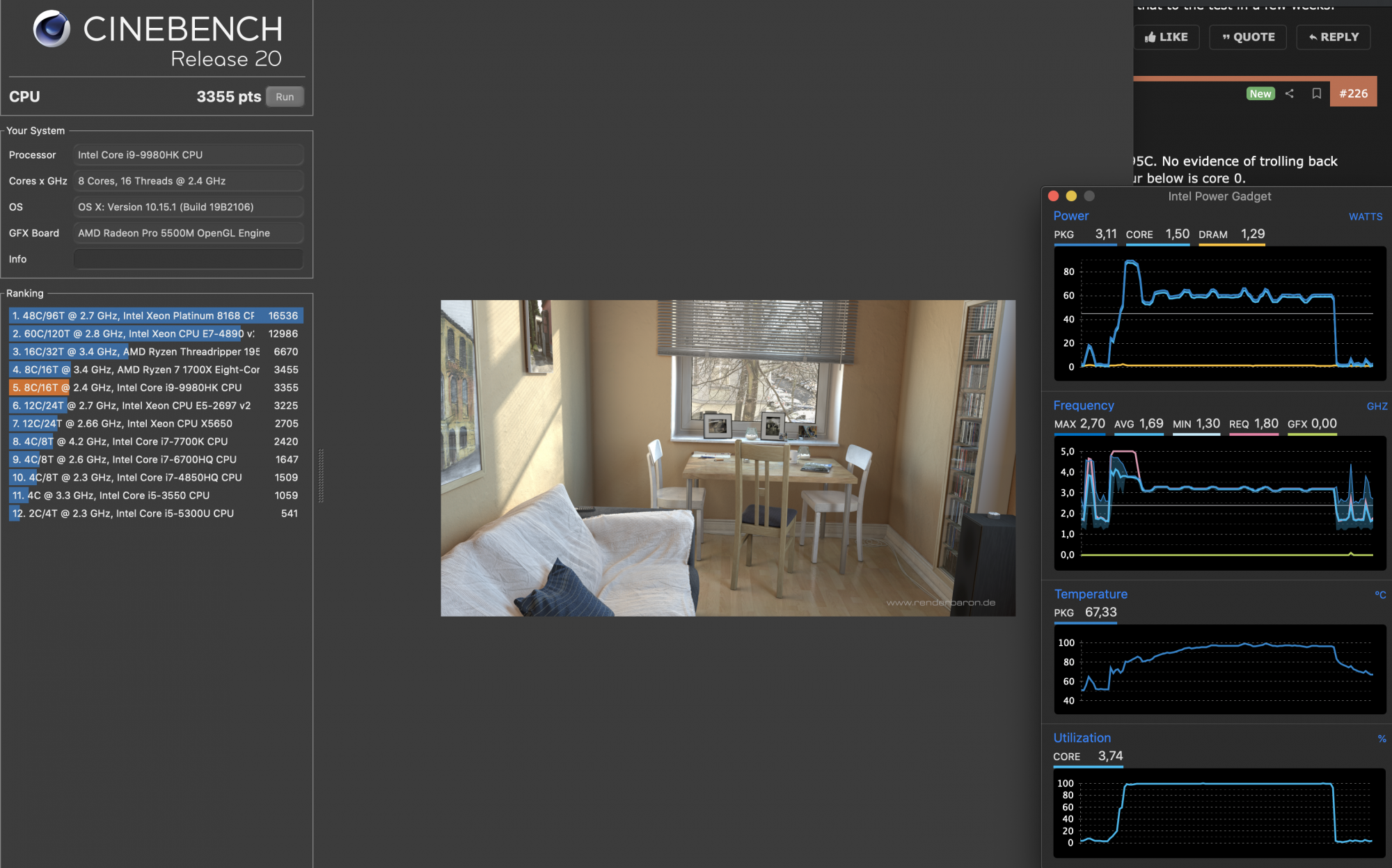This screenshot has height=868, width=1392.
Task: Click the Cinebench sphere logo icon
Action: point(52,29)
